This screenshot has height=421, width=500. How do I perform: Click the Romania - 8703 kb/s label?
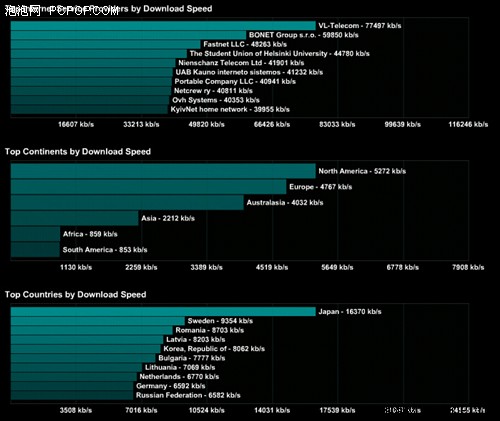210,330
